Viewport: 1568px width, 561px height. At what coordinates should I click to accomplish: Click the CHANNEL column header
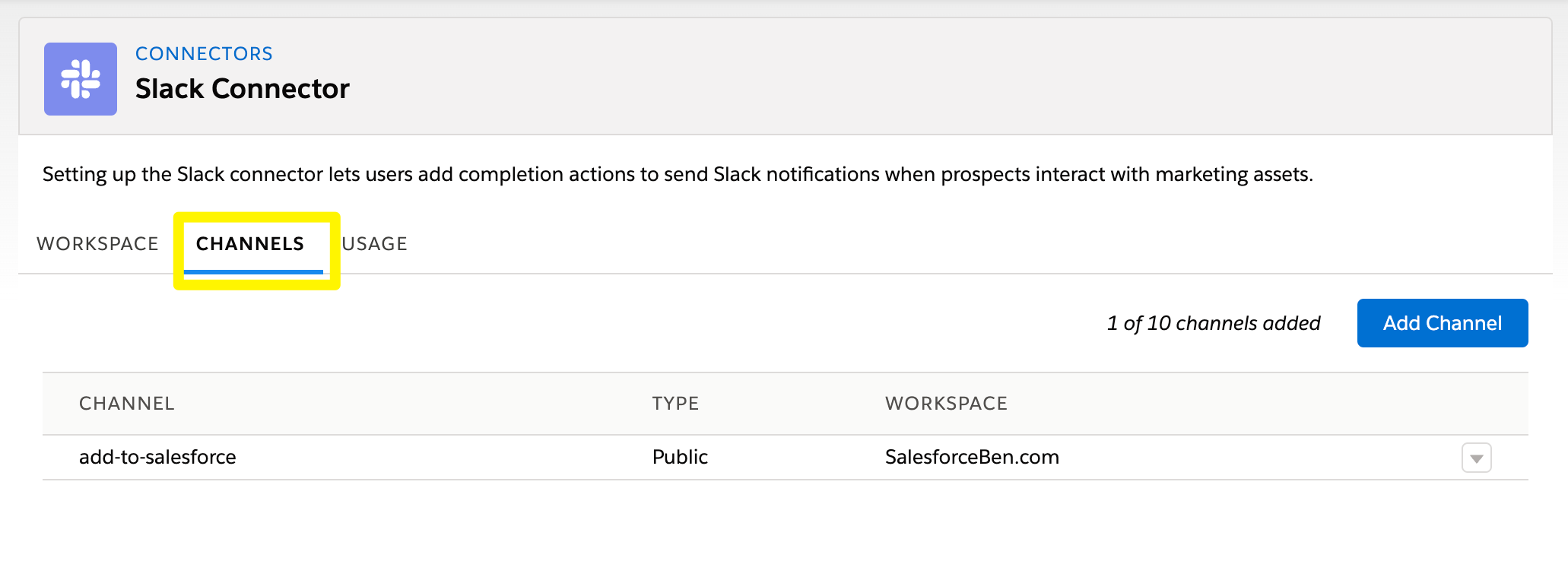pos(127,404)
